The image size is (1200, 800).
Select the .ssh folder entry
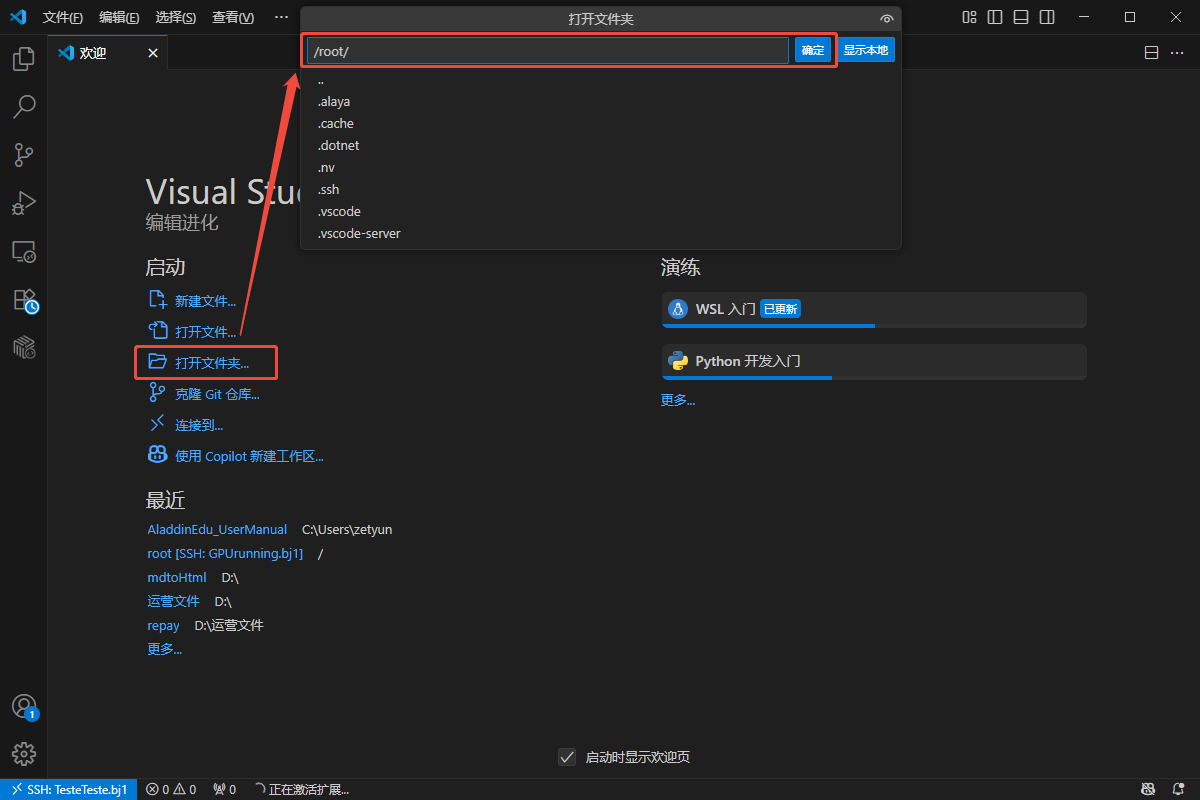[601, 190]
